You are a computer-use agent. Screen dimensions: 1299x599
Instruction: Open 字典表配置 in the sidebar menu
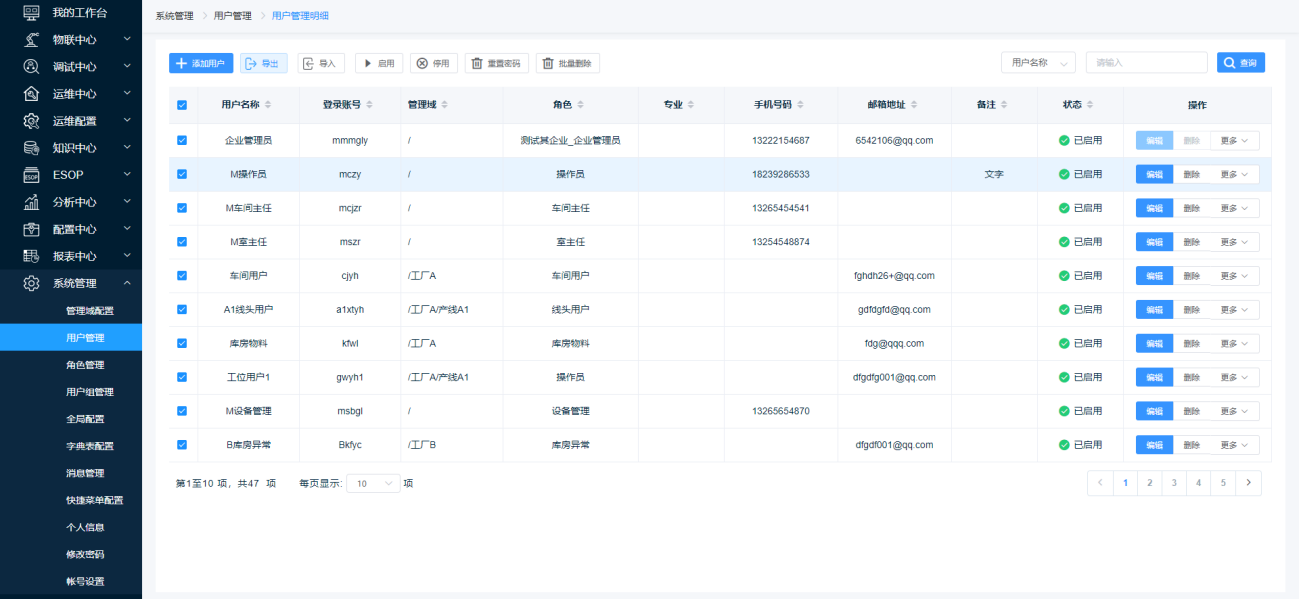pyautogui.click(x=89, y=446)
